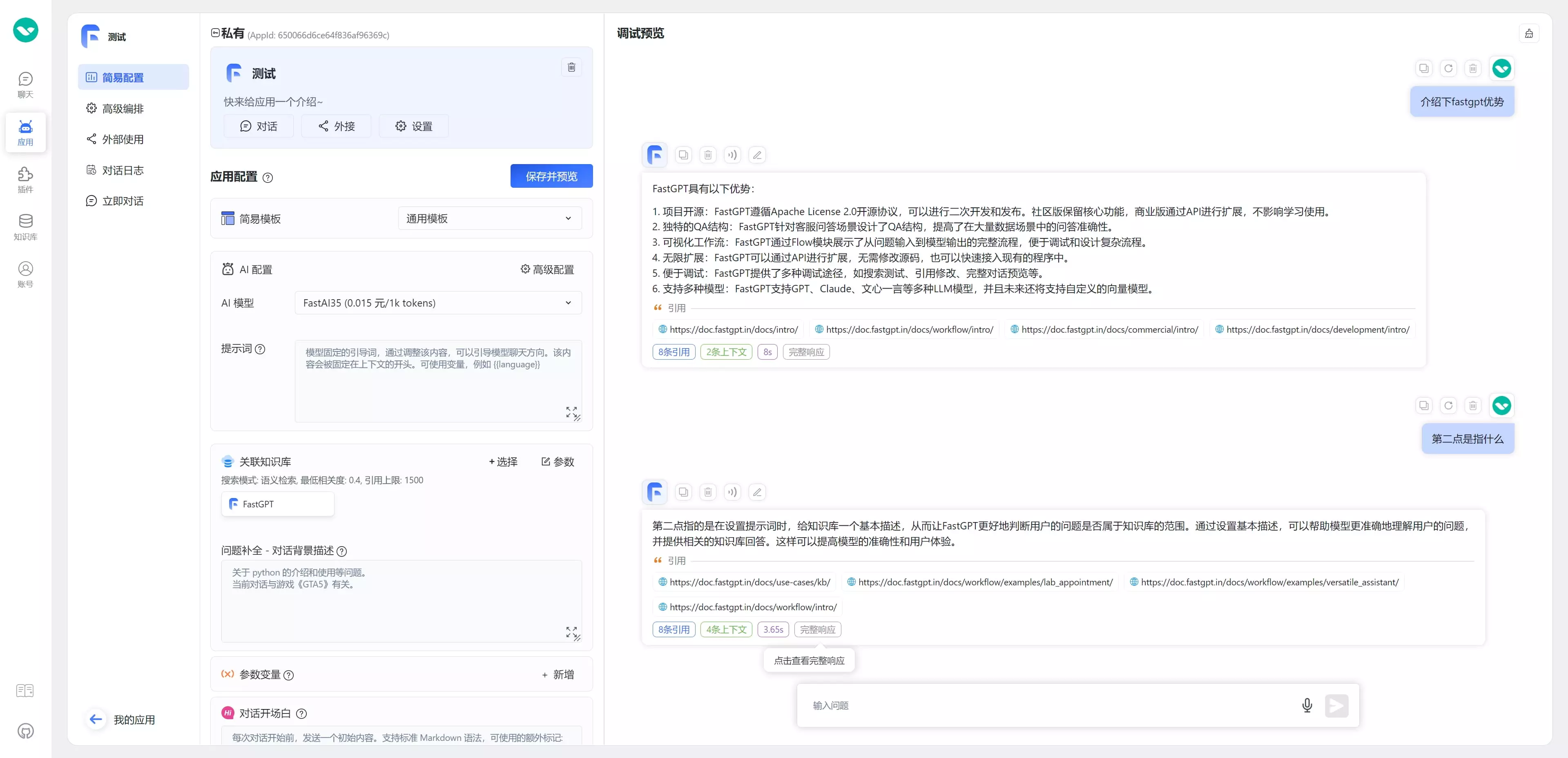Play audio of the first AI response
Screen dimensions: 1568x758
[x=732, y=155]
